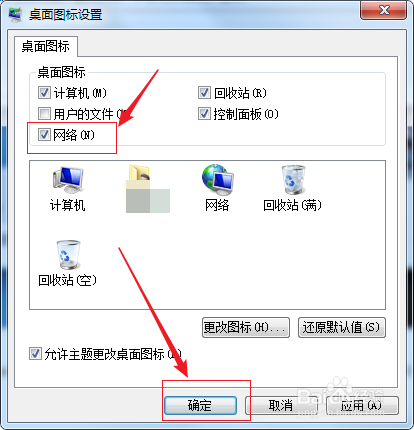
Task: Click the 更改图标(H)... button
Action: click(246, 327)
